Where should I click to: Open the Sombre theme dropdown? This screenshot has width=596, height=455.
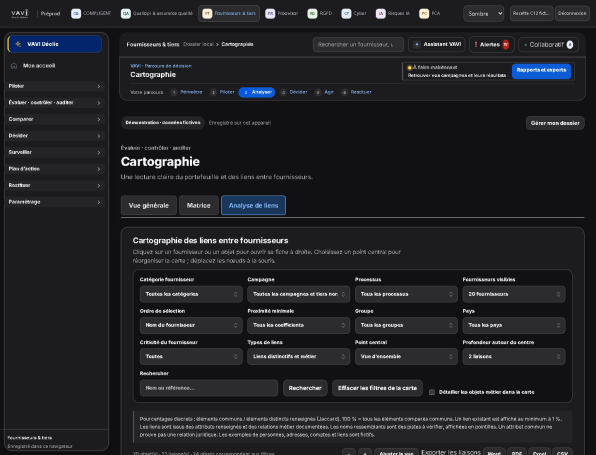tap(483, 14)
